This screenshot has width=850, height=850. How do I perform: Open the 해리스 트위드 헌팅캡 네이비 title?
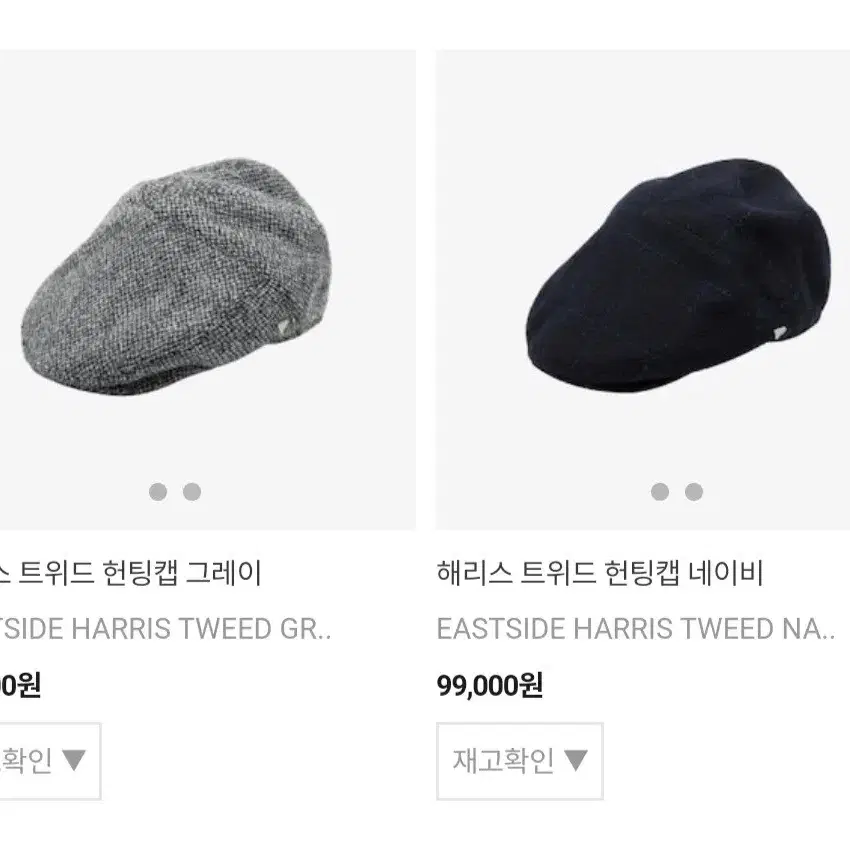(600, 573)
